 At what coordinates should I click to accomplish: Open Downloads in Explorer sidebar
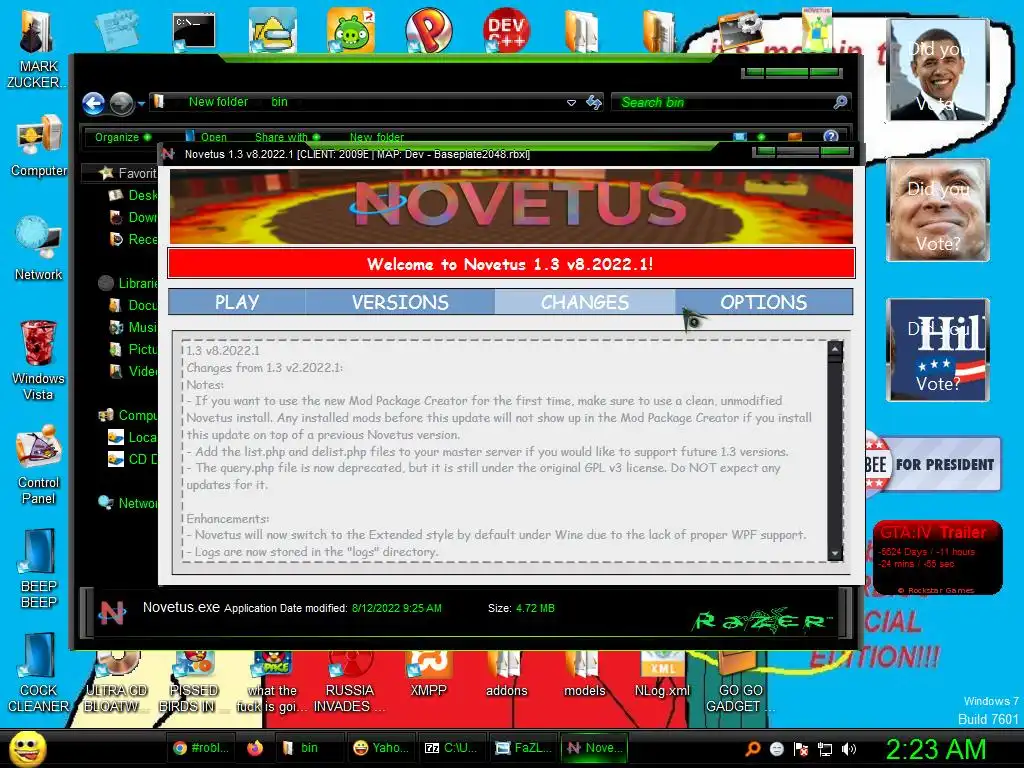(134, 217)
